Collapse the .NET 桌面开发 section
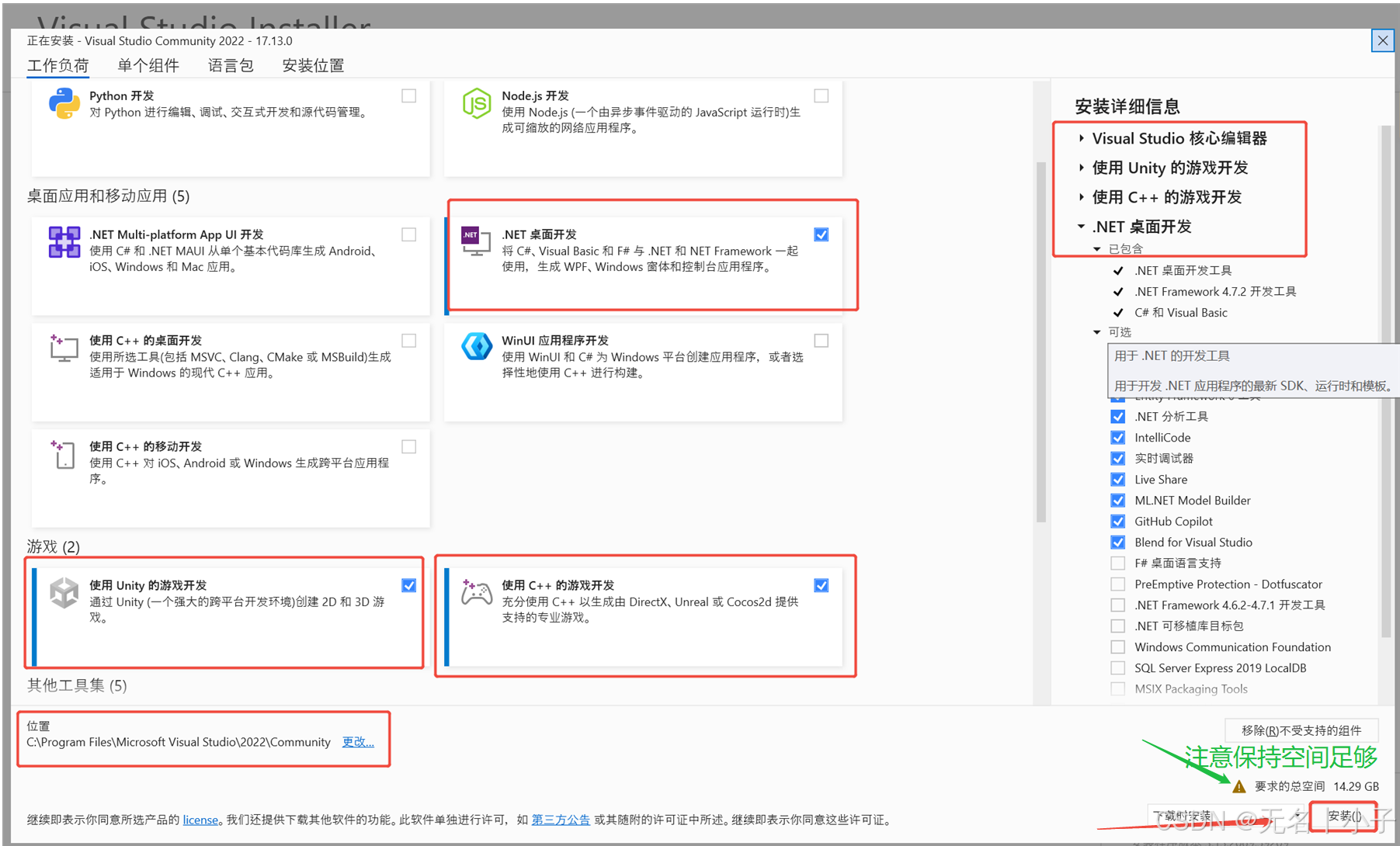 pos(1081,226)
